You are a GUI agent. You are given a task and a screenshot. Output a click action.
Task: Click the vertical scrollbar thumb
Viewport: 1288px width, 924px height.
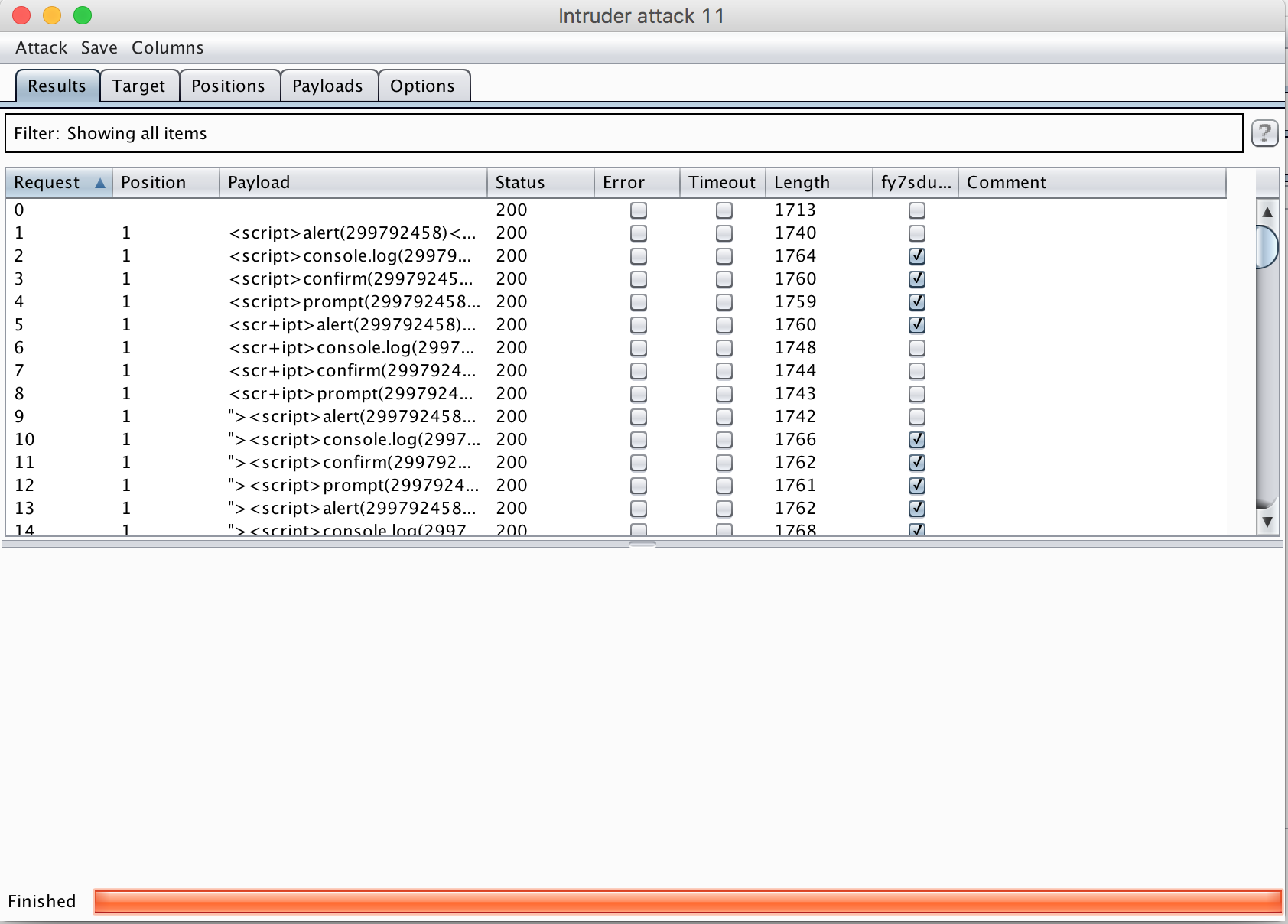point(1267,247)
